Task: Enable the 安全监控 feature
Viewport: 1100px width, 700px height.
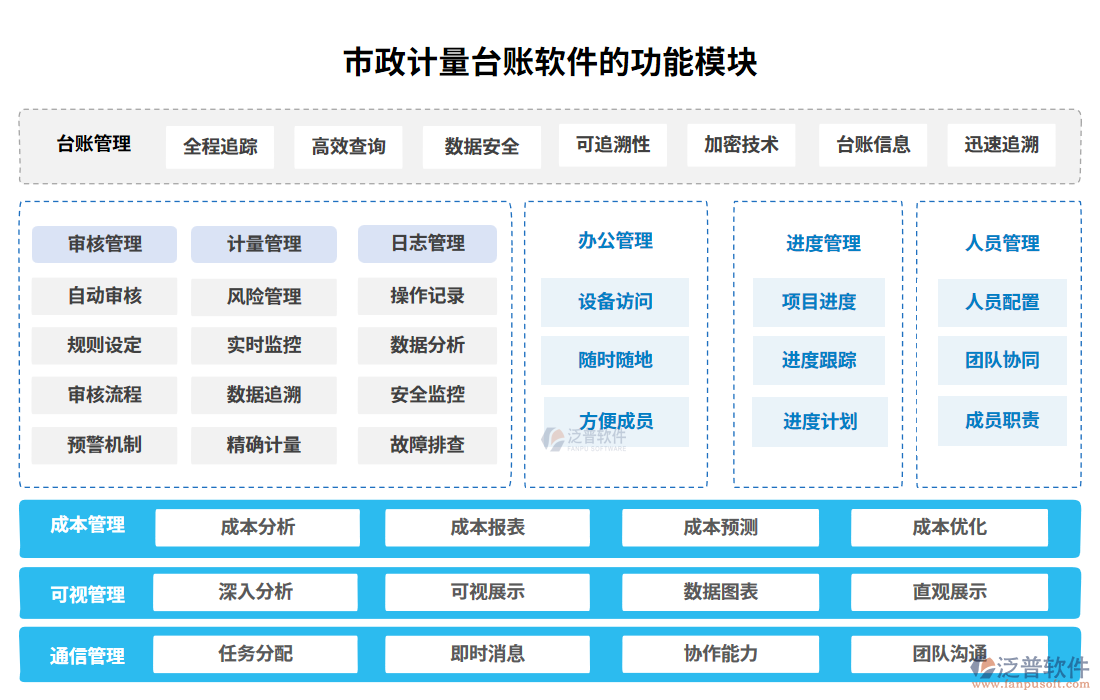Action: coord(426,395)
